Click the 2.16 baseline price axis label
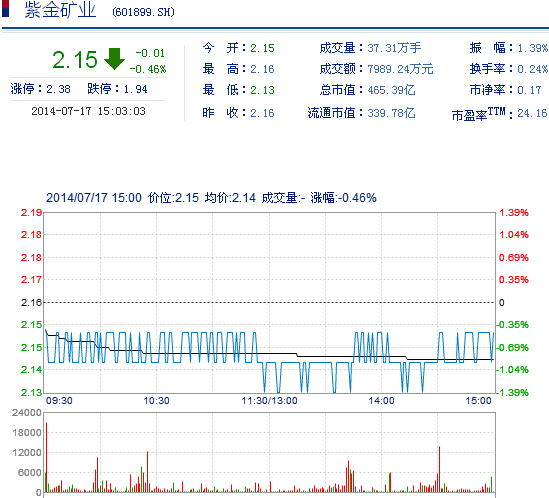The width and height of the screenshot is (549, 498). [31, 302]
